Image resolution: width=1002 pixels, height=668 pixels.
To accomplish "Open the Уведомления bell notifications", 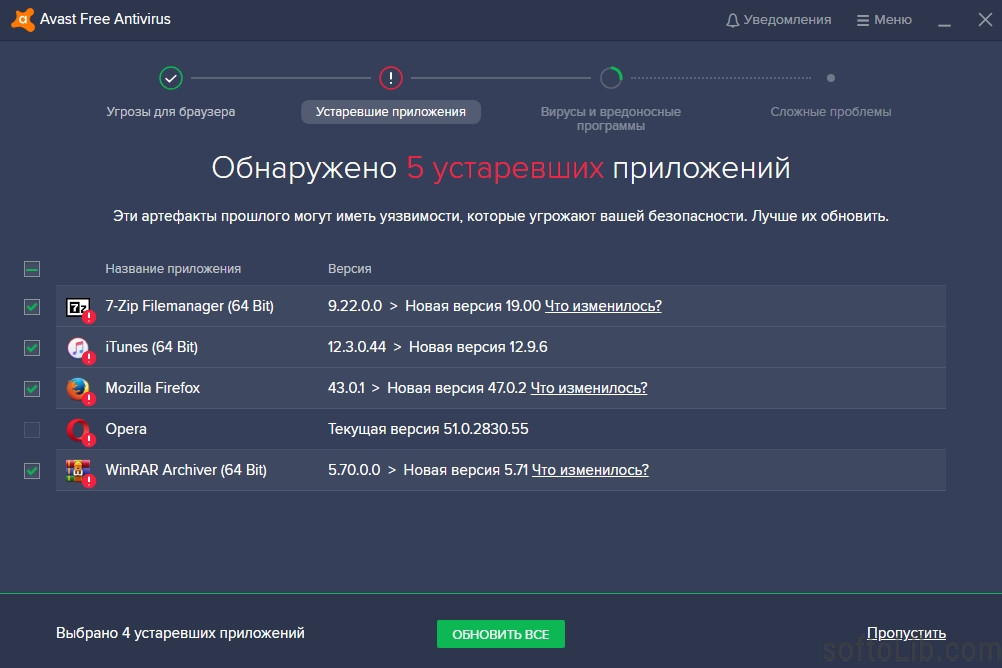I will 778,20.
